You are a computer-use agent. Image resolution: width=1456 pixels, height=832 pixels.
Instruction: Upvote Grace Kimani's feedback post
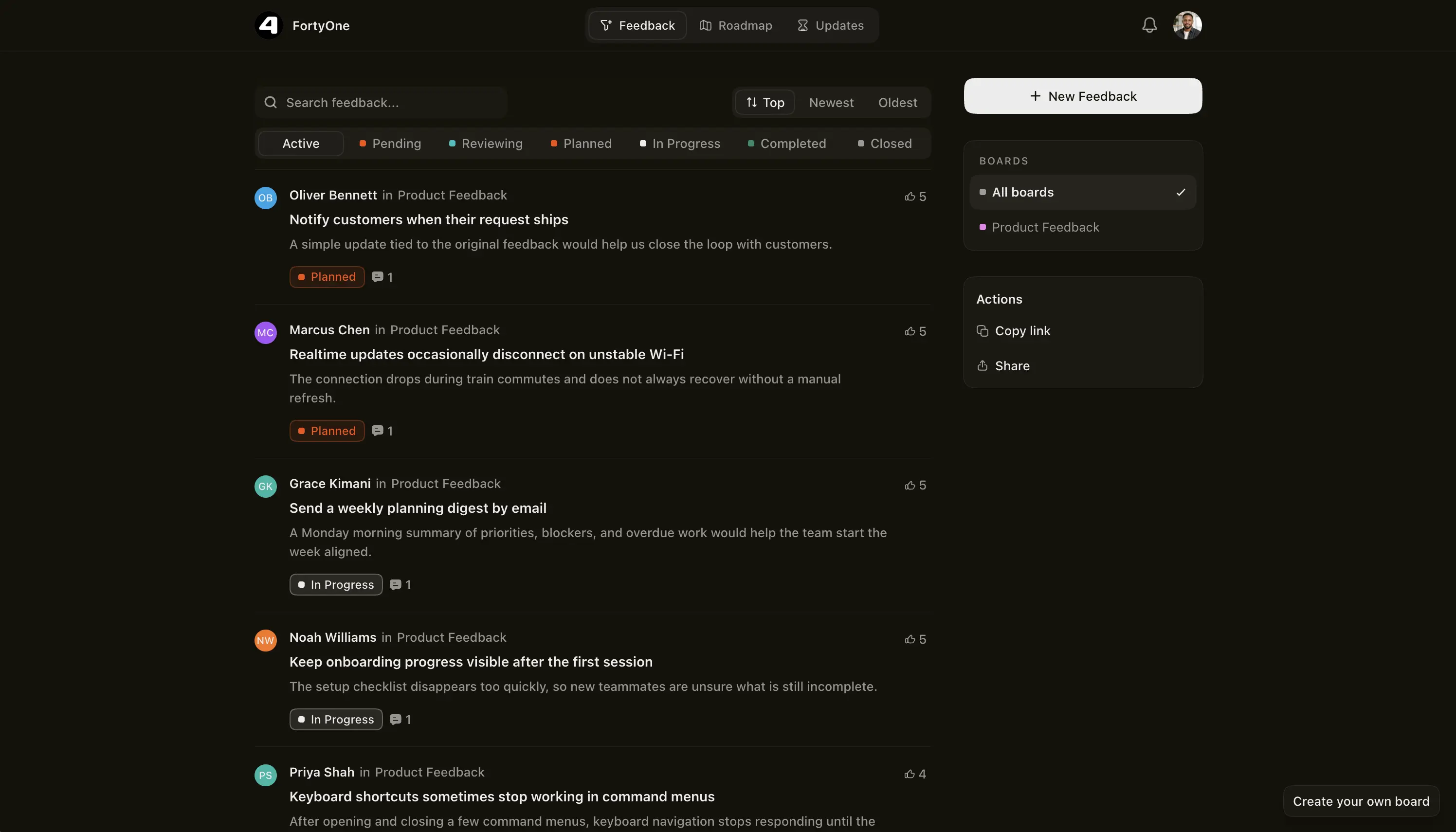(915, 485)
